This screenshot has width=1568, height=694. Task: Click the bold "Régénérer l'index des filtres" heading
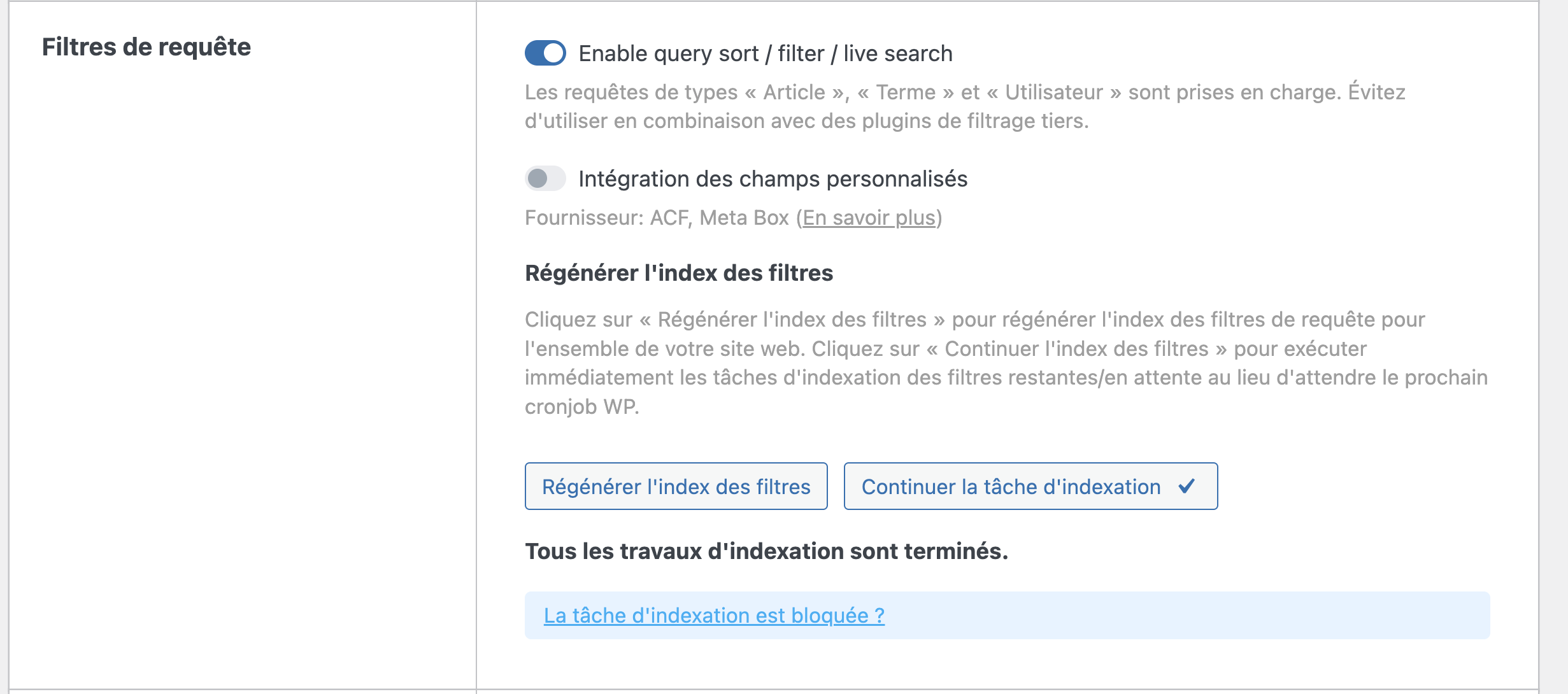[678, 273]
